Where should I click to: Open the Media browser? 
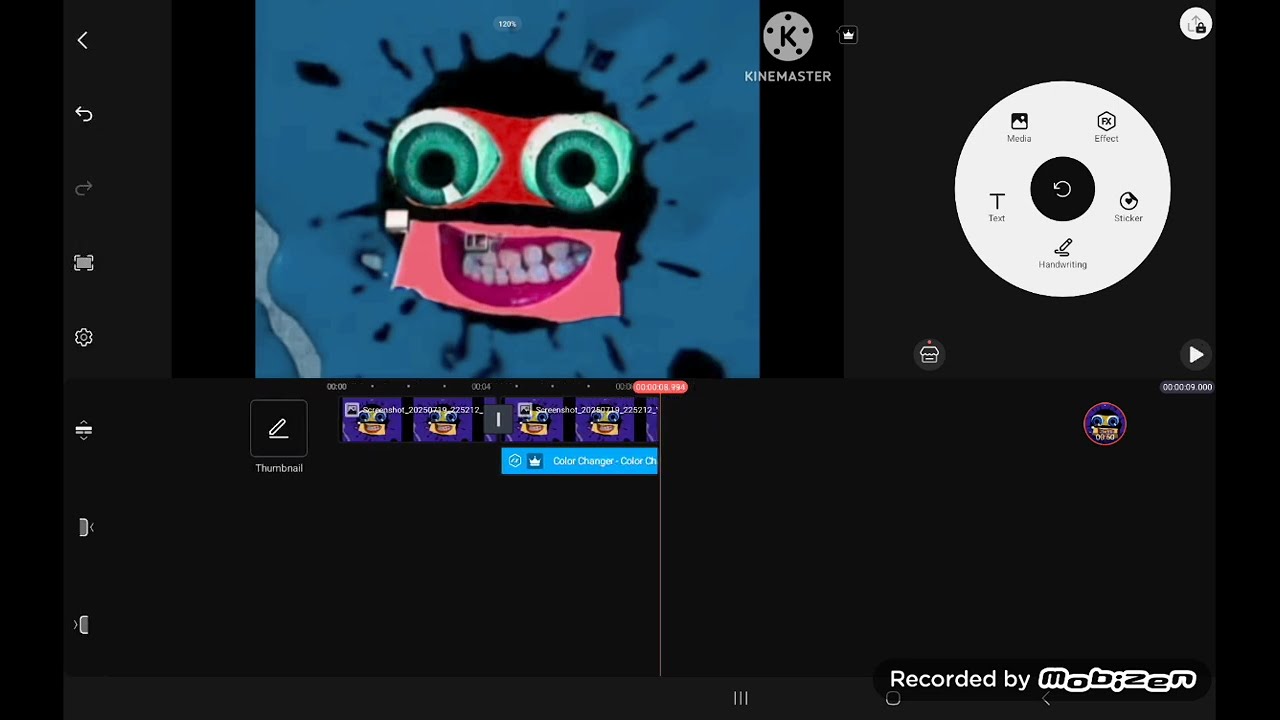pyautogui.click(x=1019, y=128)
